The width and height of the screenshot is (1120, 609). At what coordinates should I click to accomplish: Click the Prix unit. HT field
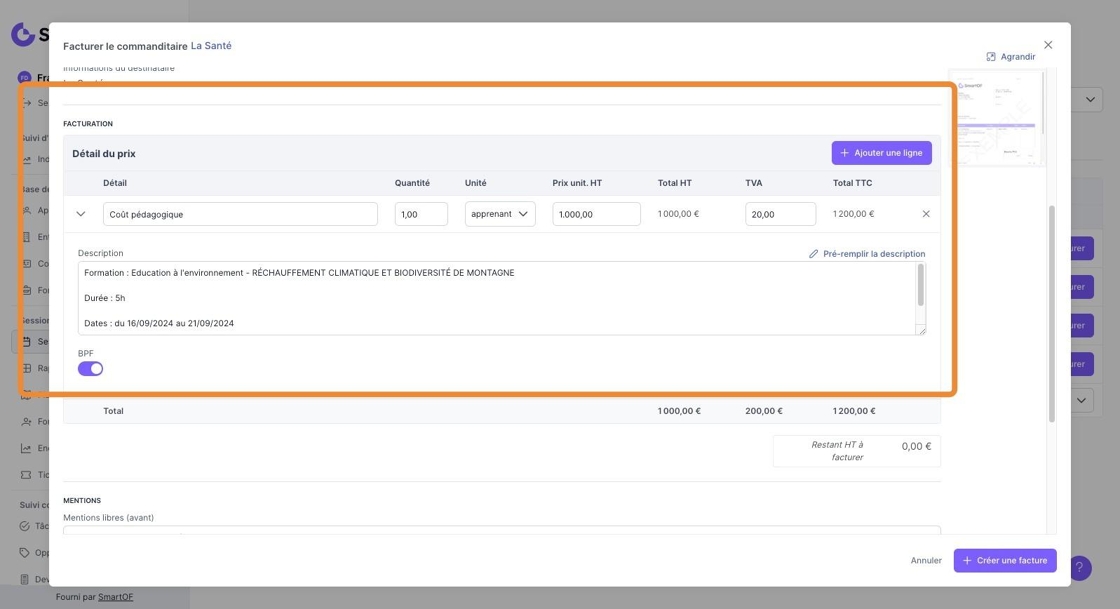[596, 214]
